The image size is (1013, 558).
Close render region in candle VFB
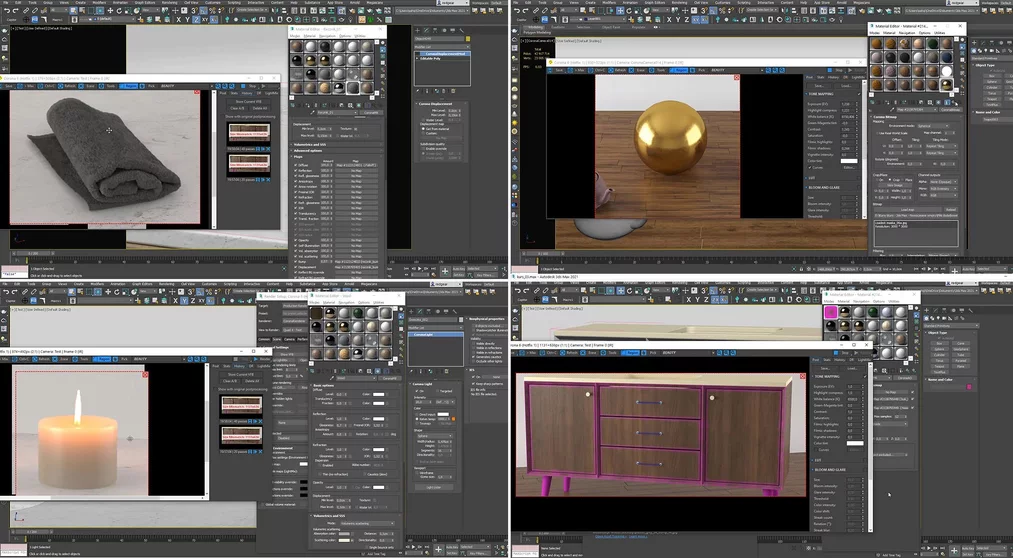pyautogui.click(x=145, y=375)
